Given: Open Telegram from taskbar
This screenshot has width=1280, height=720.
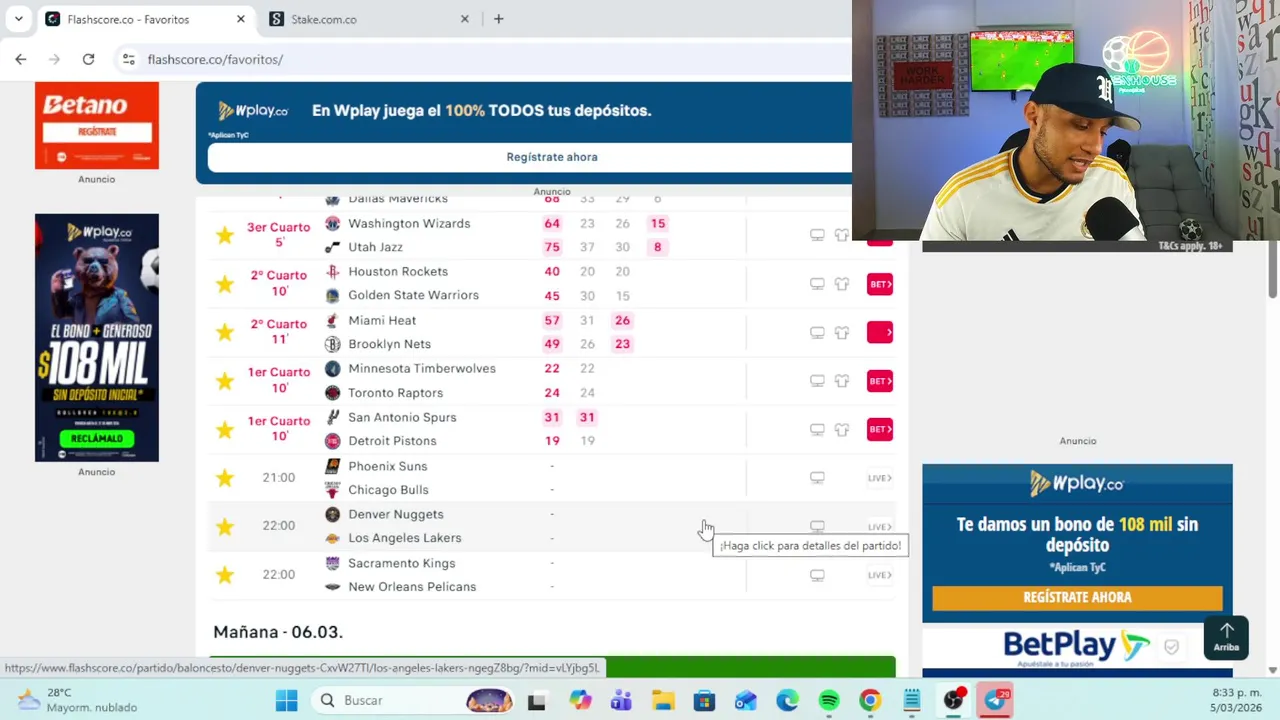Looking at the screenshot, I should pos(995,700).
